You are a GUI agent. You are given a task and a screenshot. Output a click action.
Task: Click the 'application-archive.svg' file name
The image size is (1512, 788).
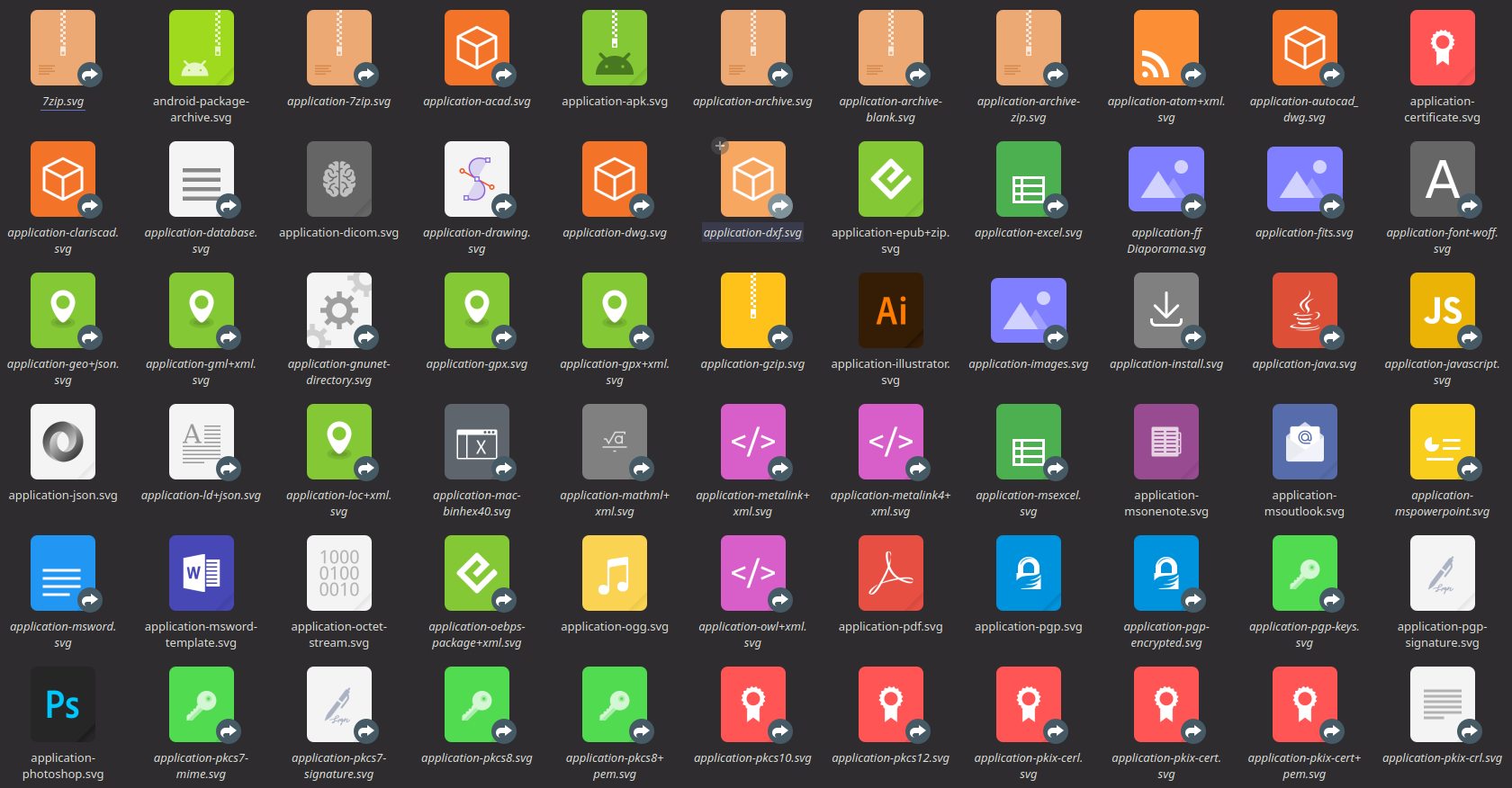[753, 102]
